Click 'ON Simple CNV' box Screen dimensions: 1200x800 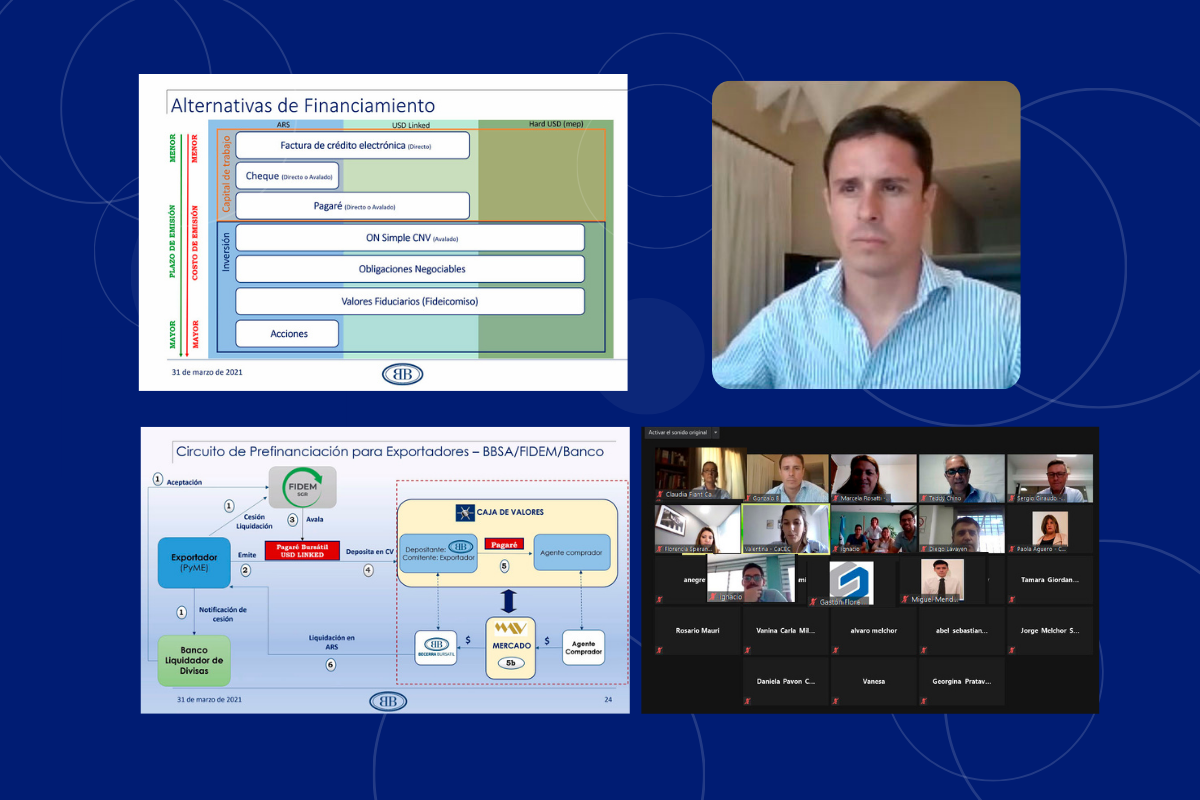410,238
